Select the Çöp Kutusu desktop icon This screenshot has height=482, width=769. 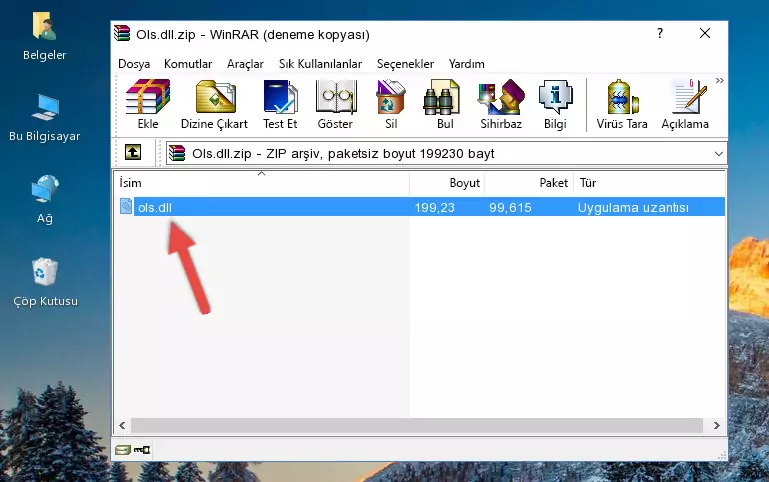coord(45,282)
